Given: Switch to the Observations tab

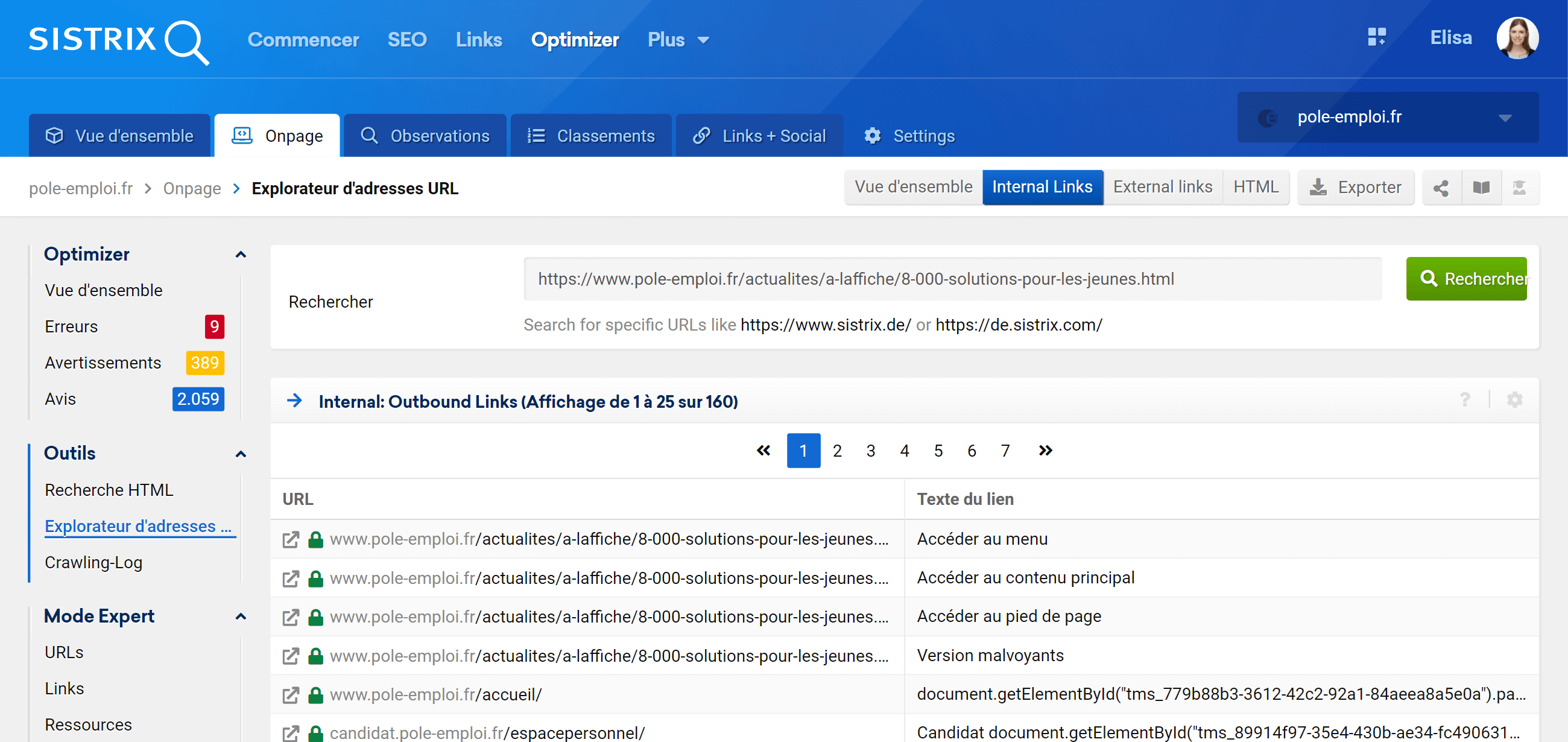Looking at the screenshot, I should [425, 136].
